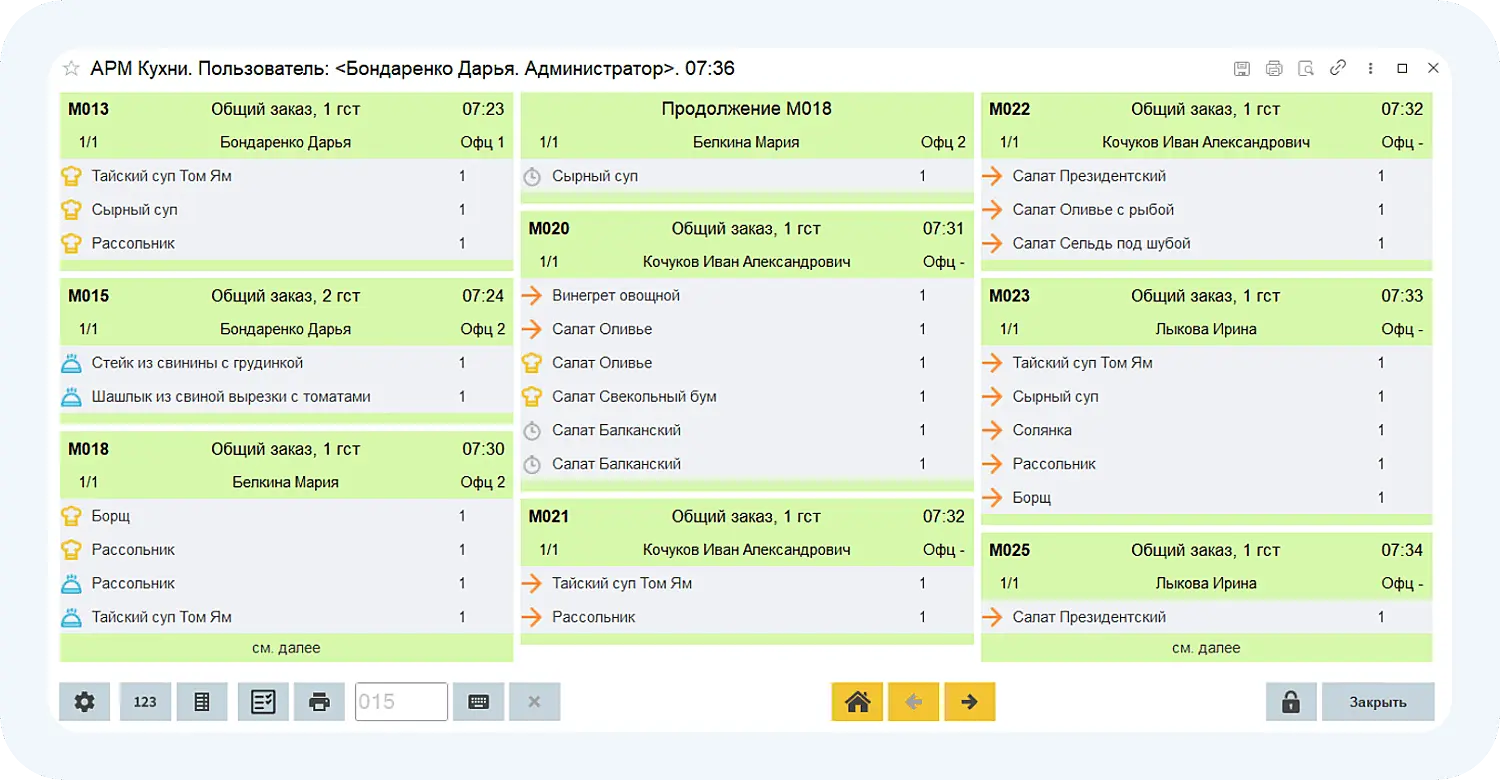Select the M022 order header
This screenshot has width=1500, height=780.
coord(1206,110)
